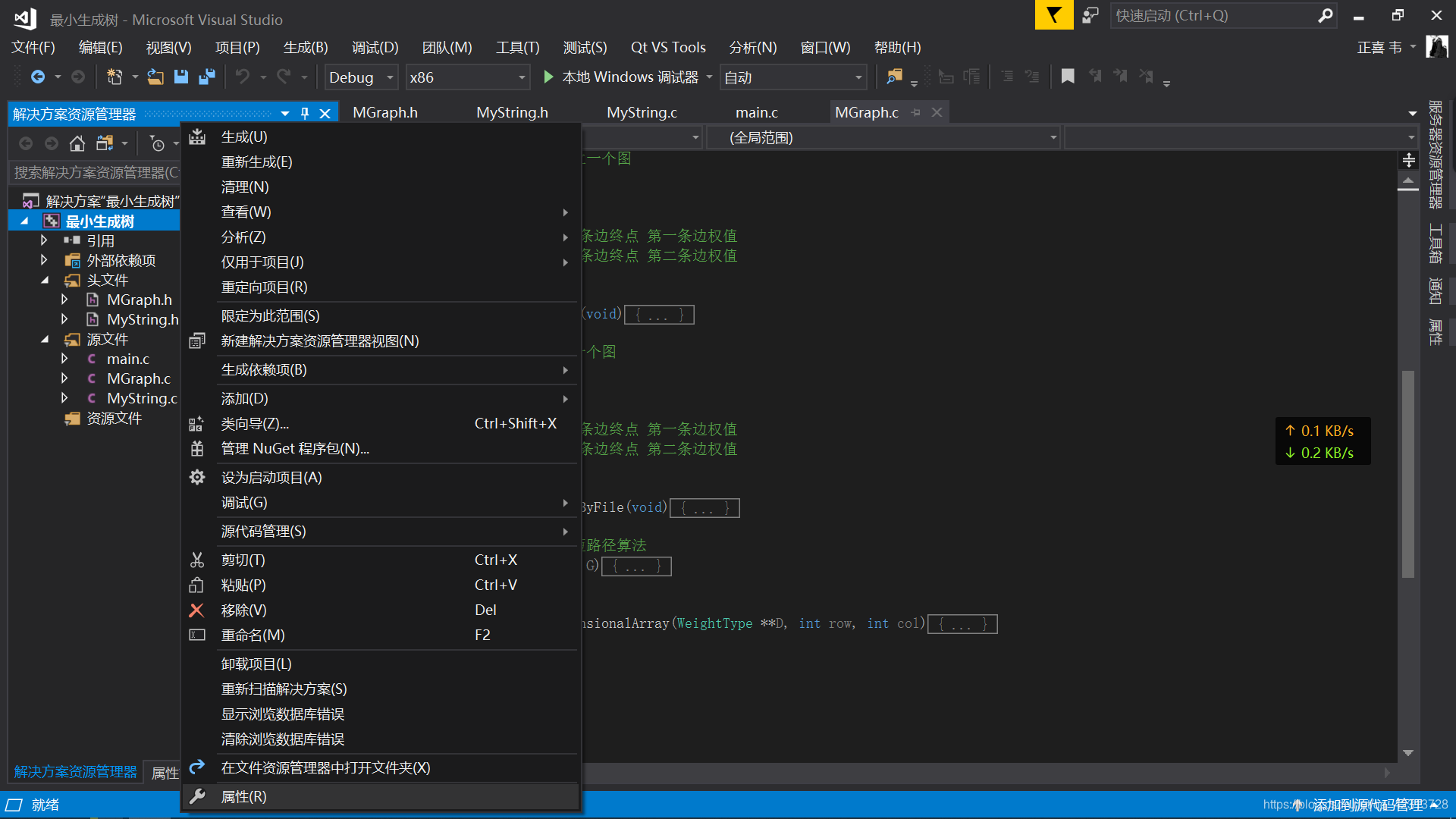
Task: Select 生成(U) in the context menu
Action: [x=381, y=137]
